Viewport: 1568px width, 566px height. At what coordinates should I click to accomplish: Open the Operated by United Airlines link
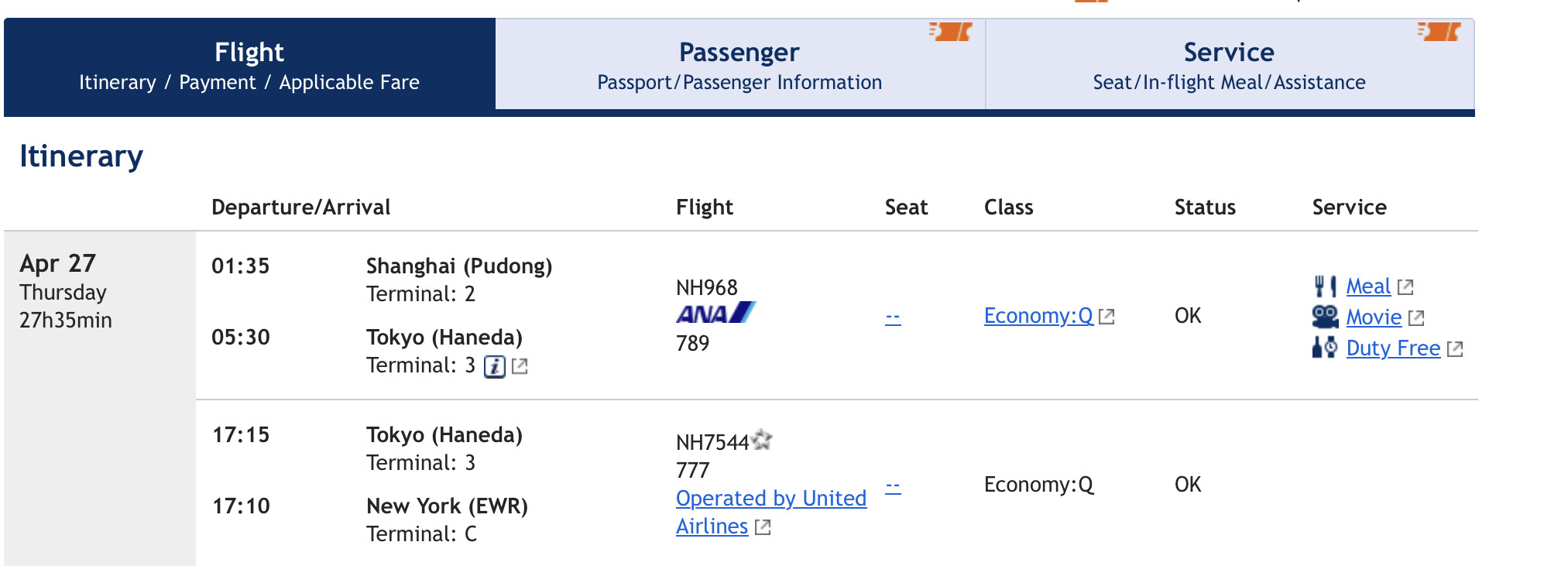[770, 499]
